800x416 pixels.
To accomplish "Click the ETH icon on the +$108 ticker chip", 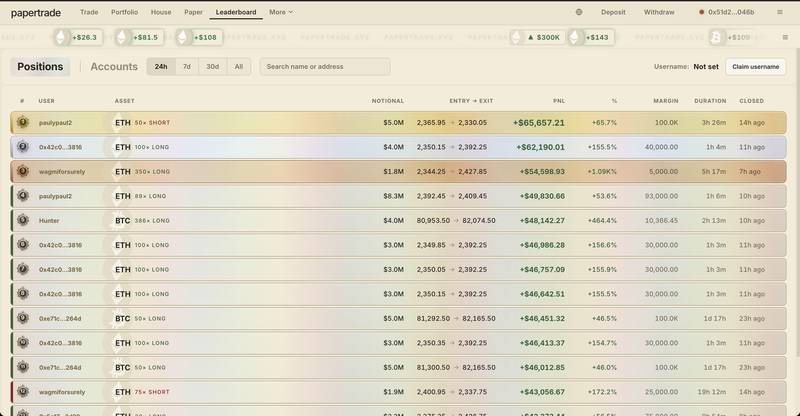I will 184,37.
